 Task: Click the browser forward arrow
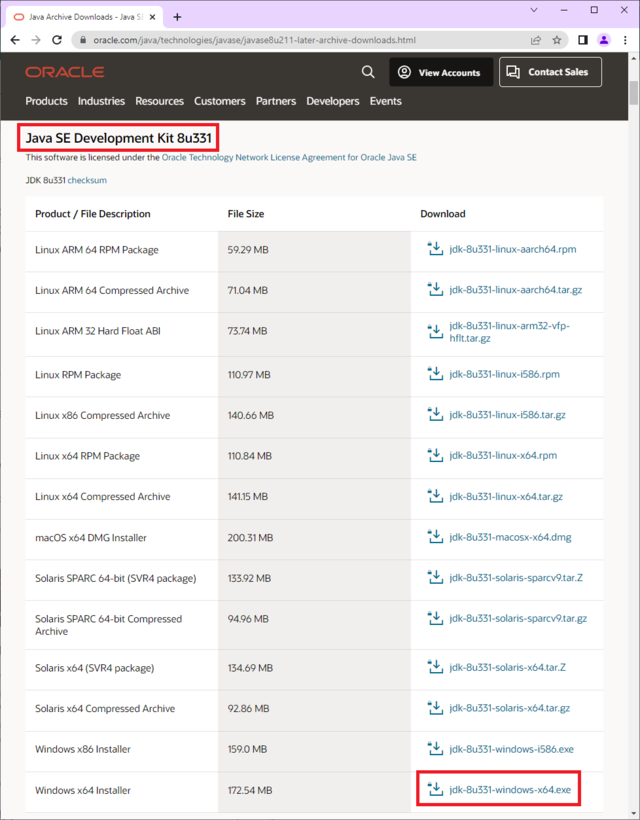pos(36,40)
